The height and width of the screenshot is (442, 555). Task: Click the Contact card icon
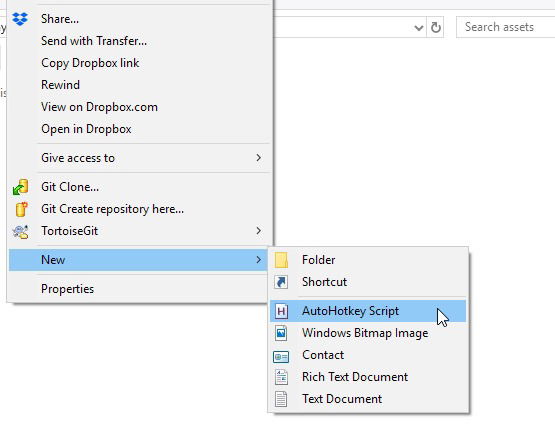click(x=281, y=356)
